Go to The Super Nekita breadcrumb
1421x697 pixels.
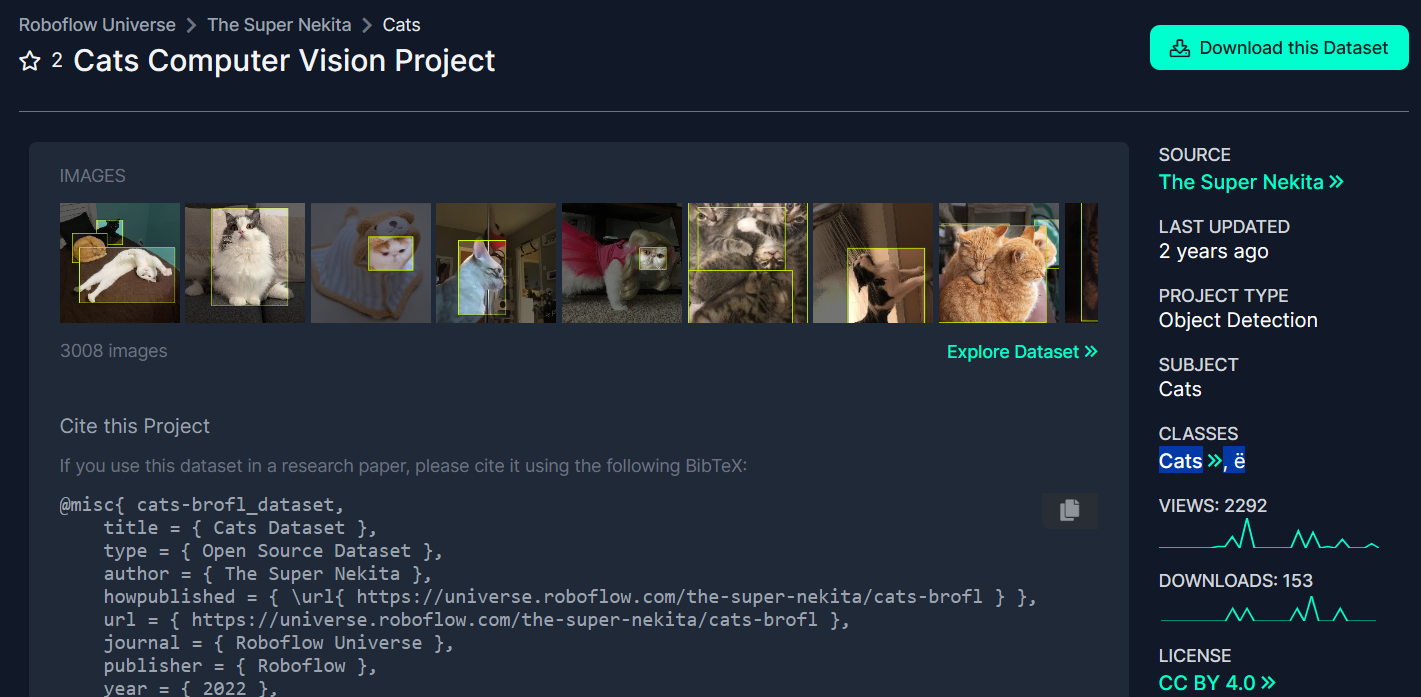(279, 25)
